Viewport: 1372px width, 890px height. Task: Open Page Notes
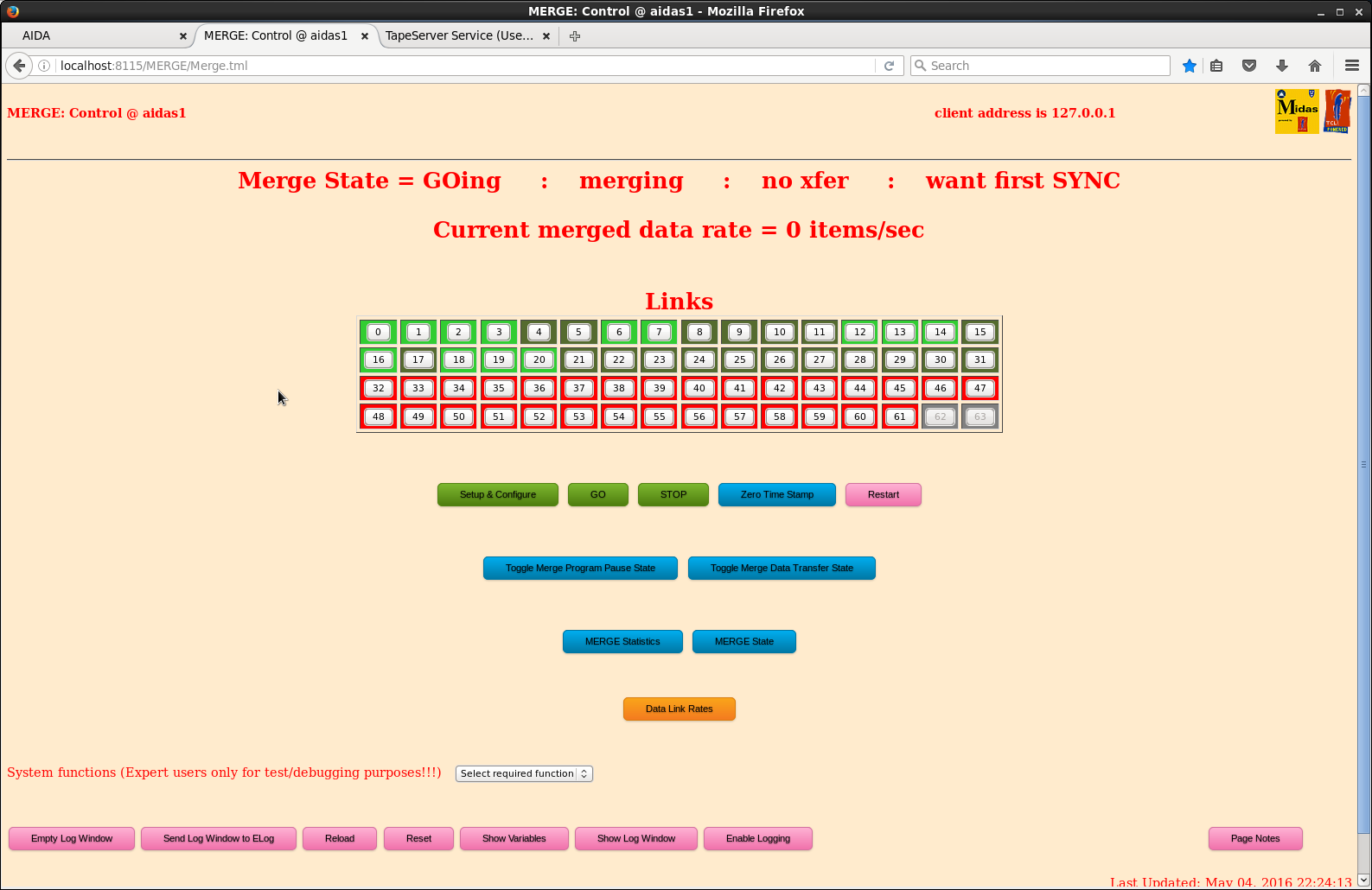click(x=1255, y=838)
